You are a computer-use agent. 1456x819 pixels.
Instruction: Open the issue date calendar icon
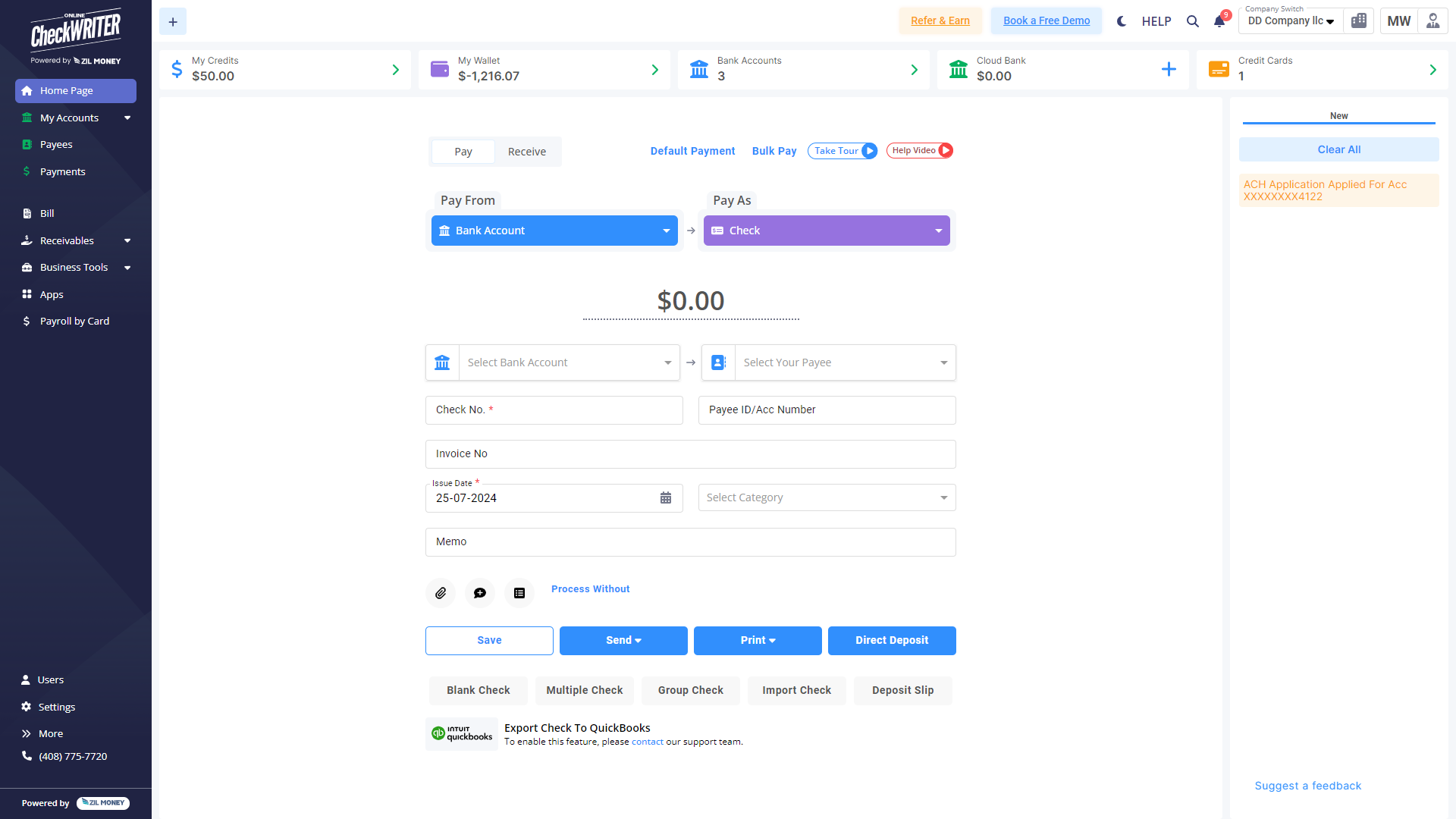tap(666, 498)
